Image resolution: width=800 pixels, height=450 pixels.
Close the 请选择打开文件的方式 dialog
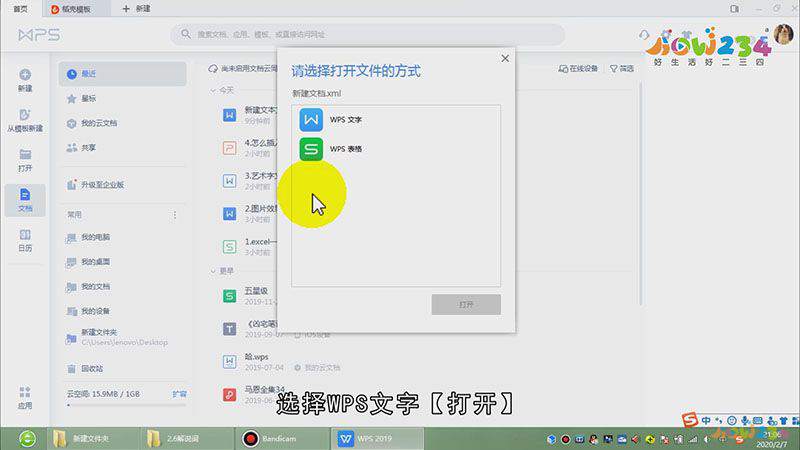tap(505, 59)
